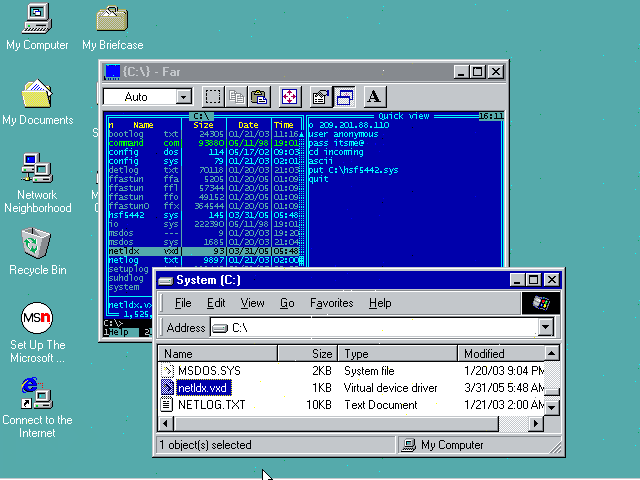The width and height of the screenshot is (640, 480).
Task: Select io sys row in Far panel
Action: coord(204,224)
